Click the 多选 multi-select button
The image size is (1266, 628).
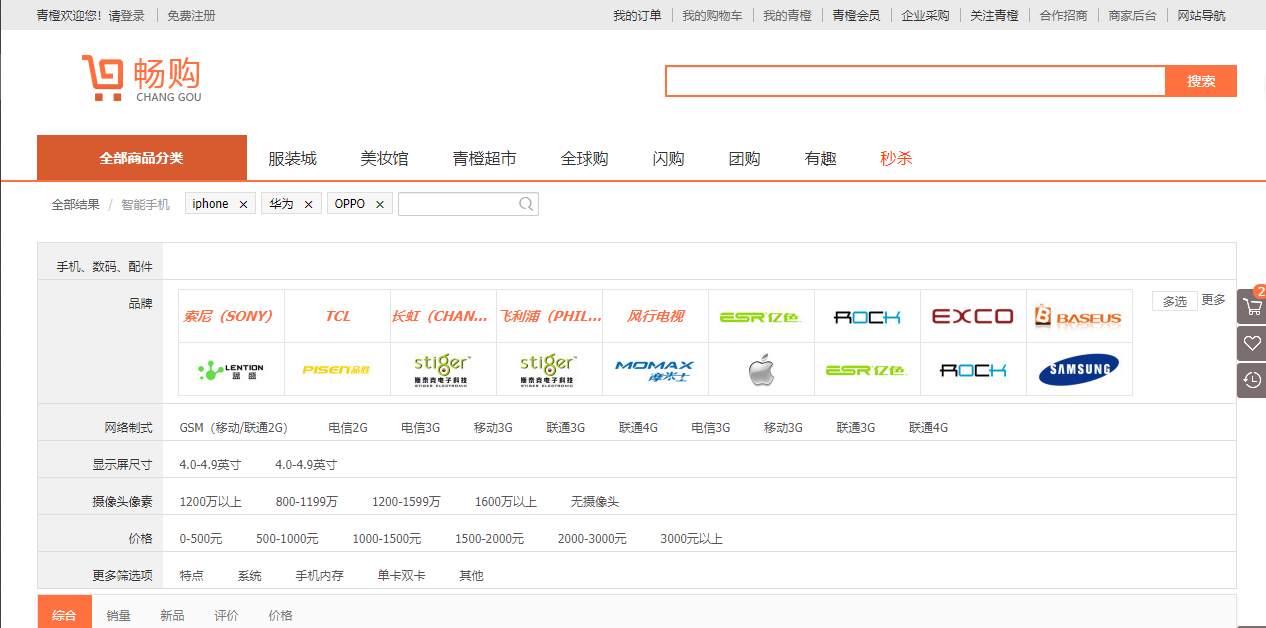point(1174,301)
